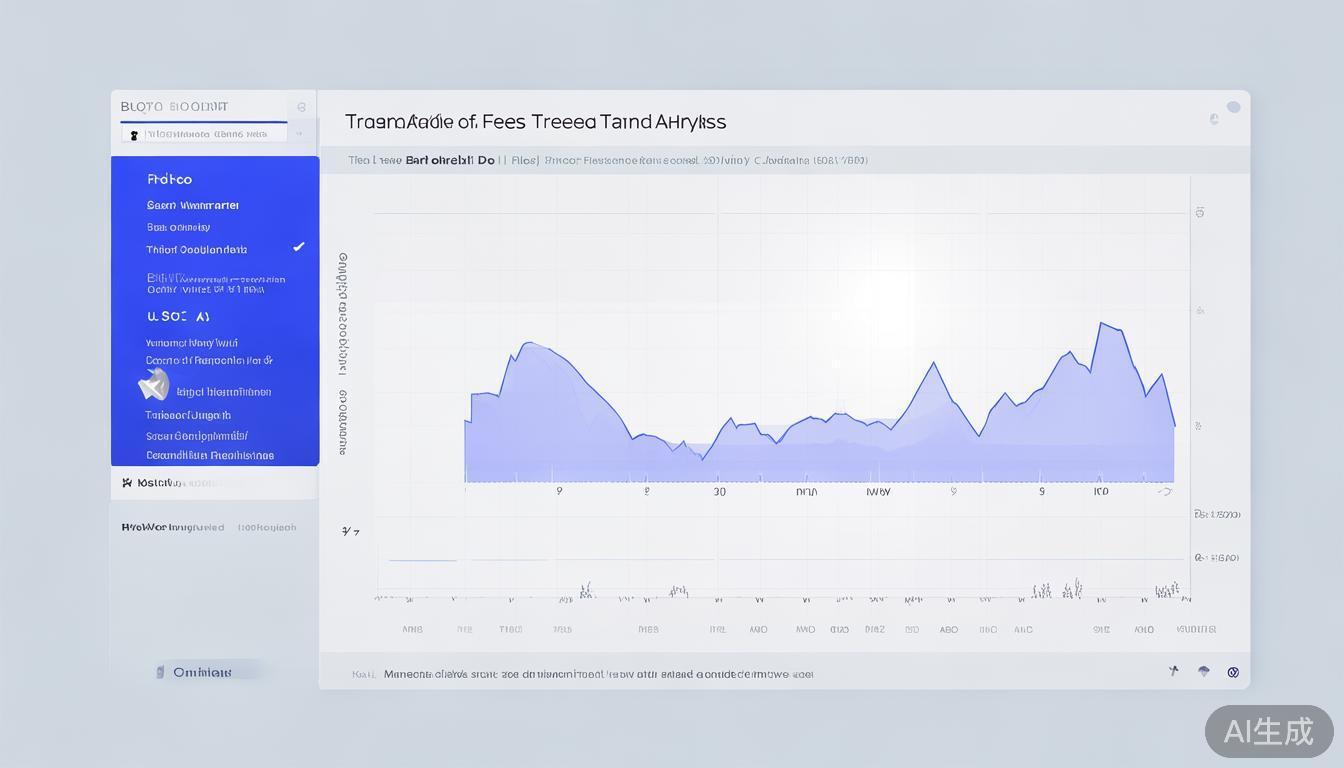Click the umbrella-shaped icon in bottom-right footer
Screen dimensions: 1344x768
1204,672
